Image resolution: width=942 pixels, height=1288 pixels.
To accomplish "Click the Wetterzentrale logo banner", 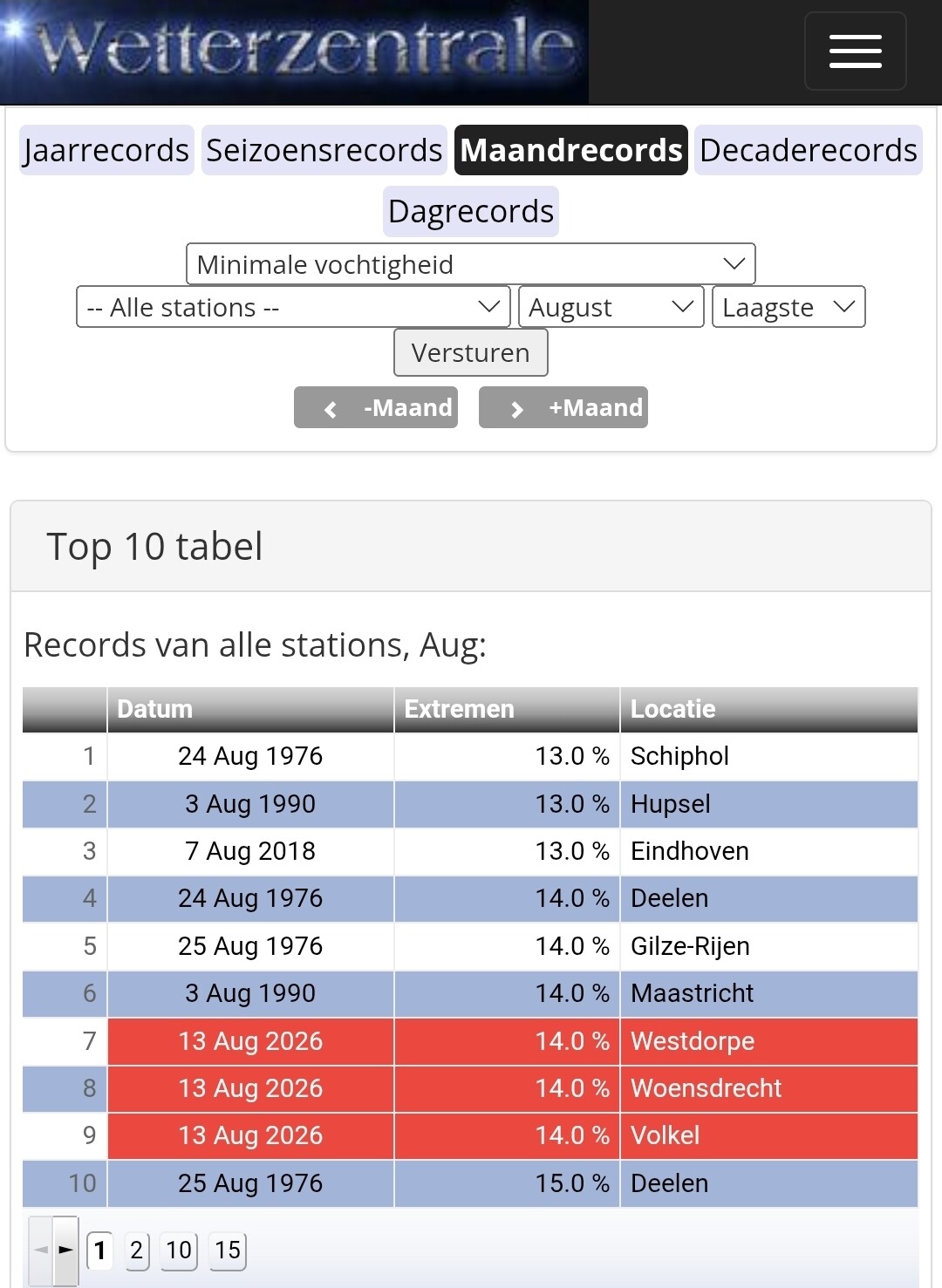I will (295, 51).
